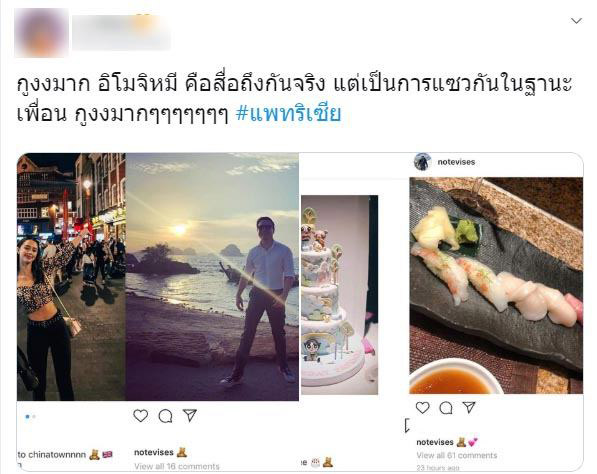
Task: Like the beach sunset post with heart icon
Action: tap(140, 416)
